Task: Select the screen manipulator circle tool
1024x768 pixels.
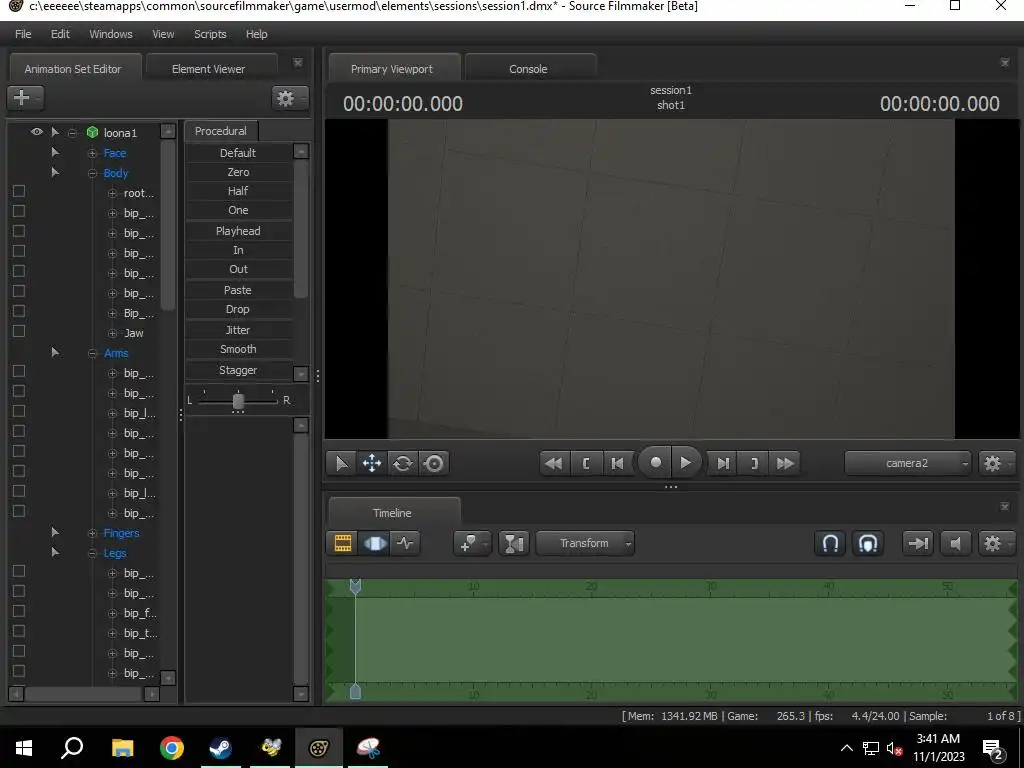Action: click(x=434, y=464)
